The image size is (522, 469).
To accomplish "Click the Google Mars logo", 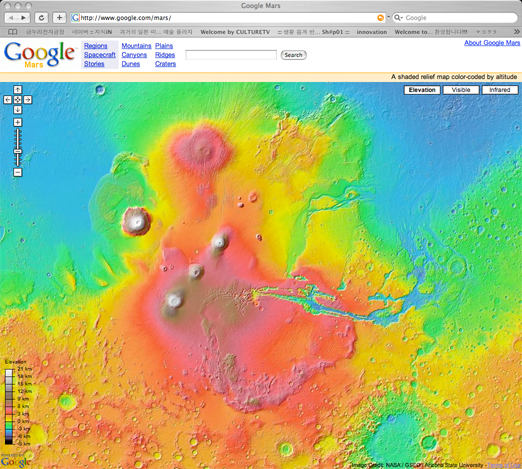I will click(x=39, y=55).
